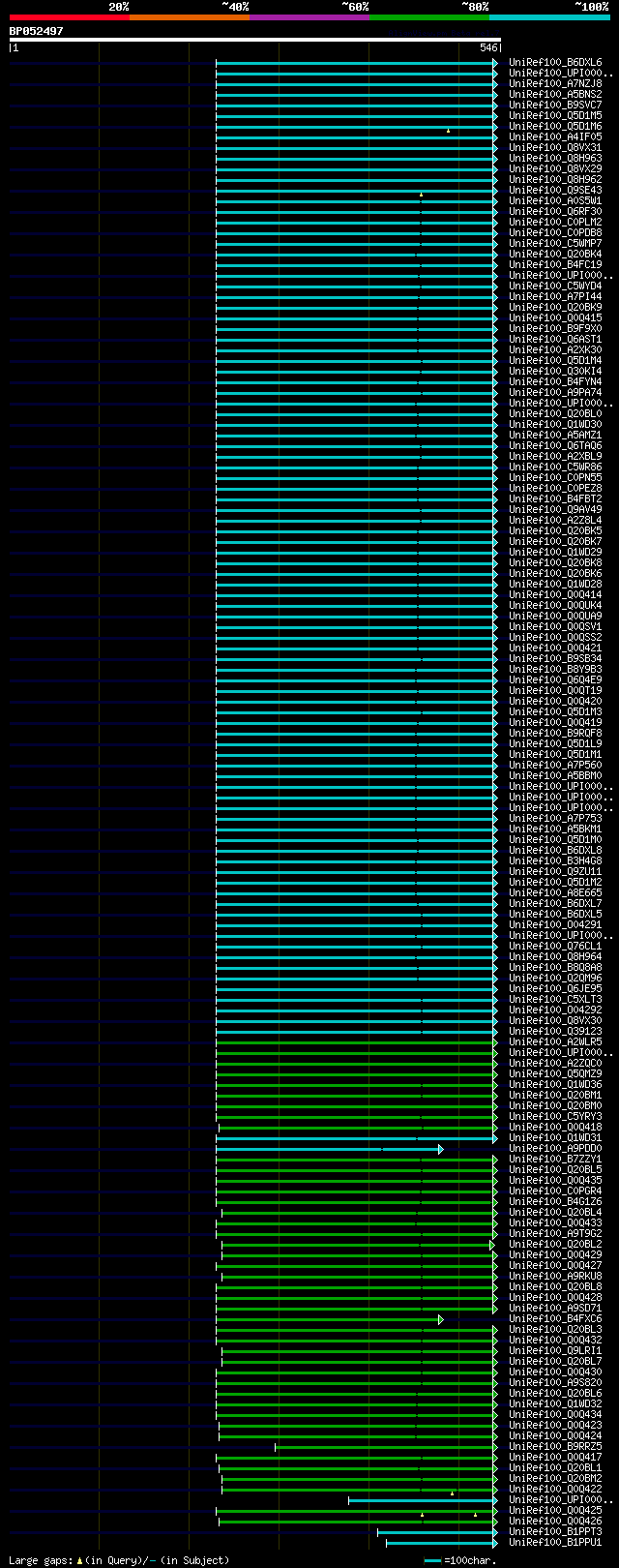Click the orange ~40% identity legend segment
The width and height of the screenshot is (619, 1568).
pos(190,17)
